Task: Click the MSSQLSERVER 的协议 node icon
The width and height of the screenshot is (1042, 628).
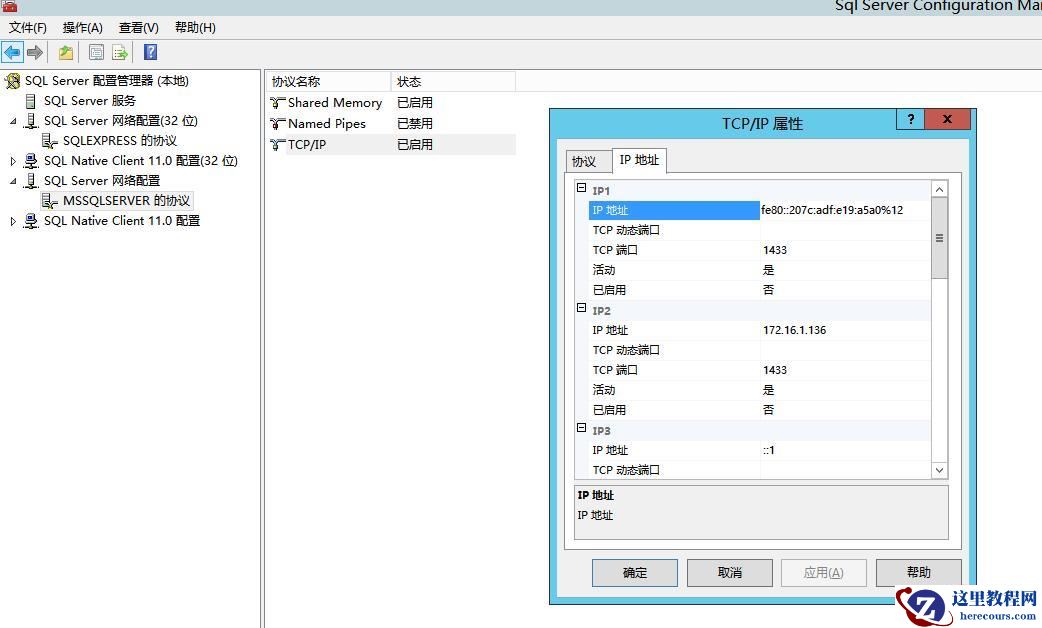Action: [51, 200]
